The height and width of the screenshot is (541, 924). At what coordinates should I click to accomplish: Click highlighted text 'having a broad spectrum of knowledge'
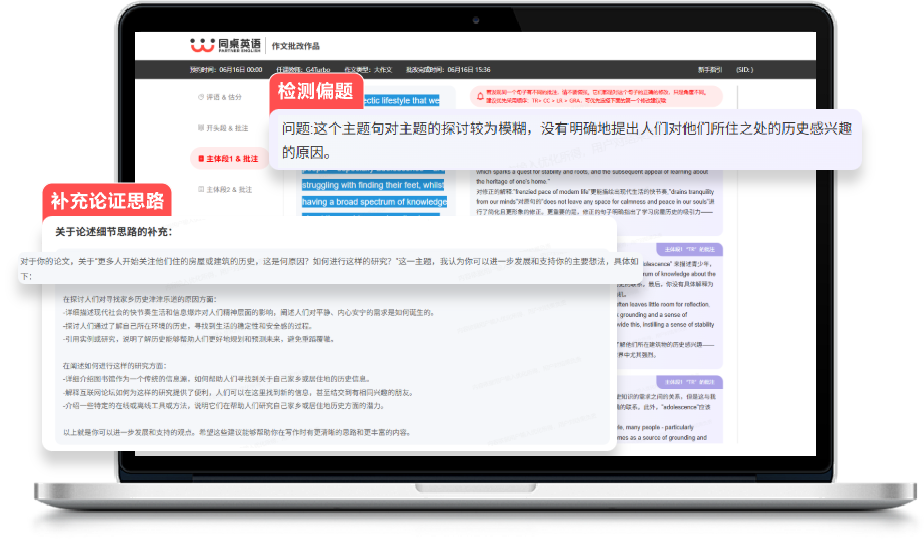click(374, 202)
